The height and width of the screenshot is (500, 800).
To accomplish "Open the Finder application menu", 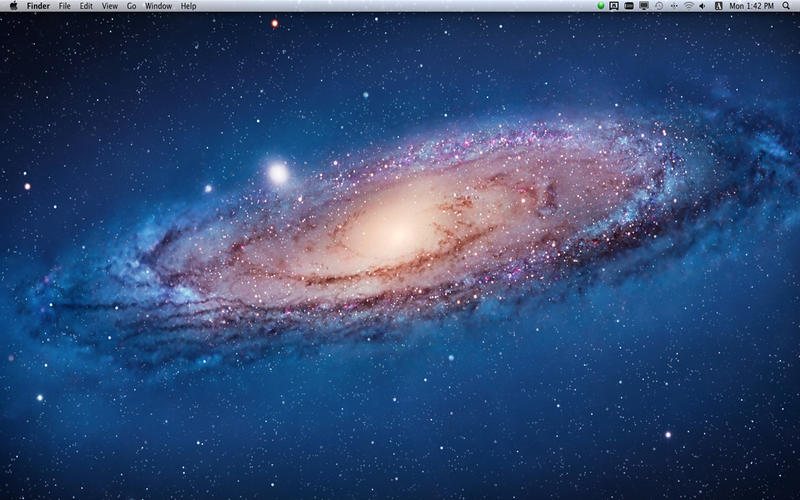I will (x=38, y=6).
